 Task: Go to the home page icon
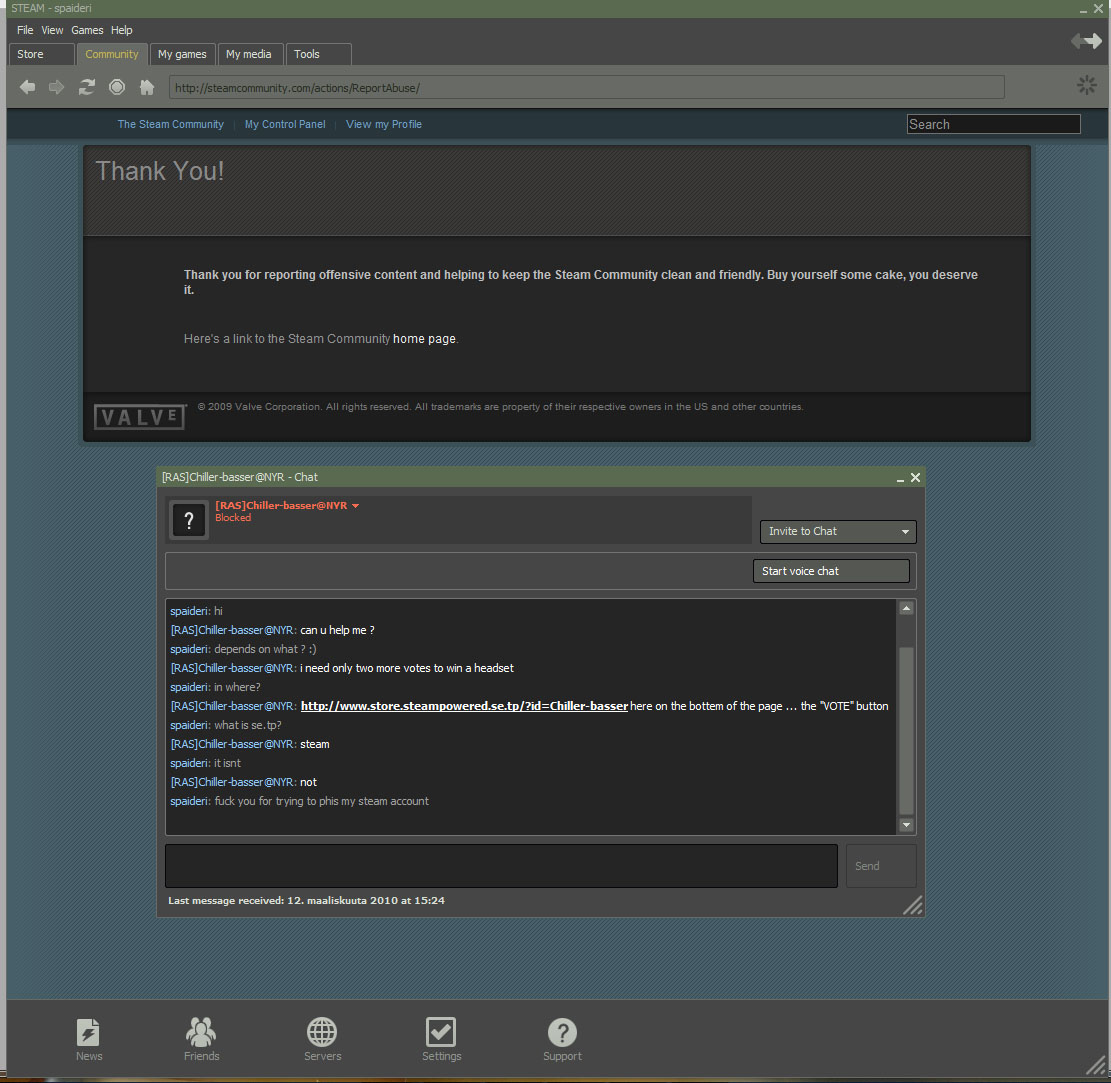[x=147, y=88]
